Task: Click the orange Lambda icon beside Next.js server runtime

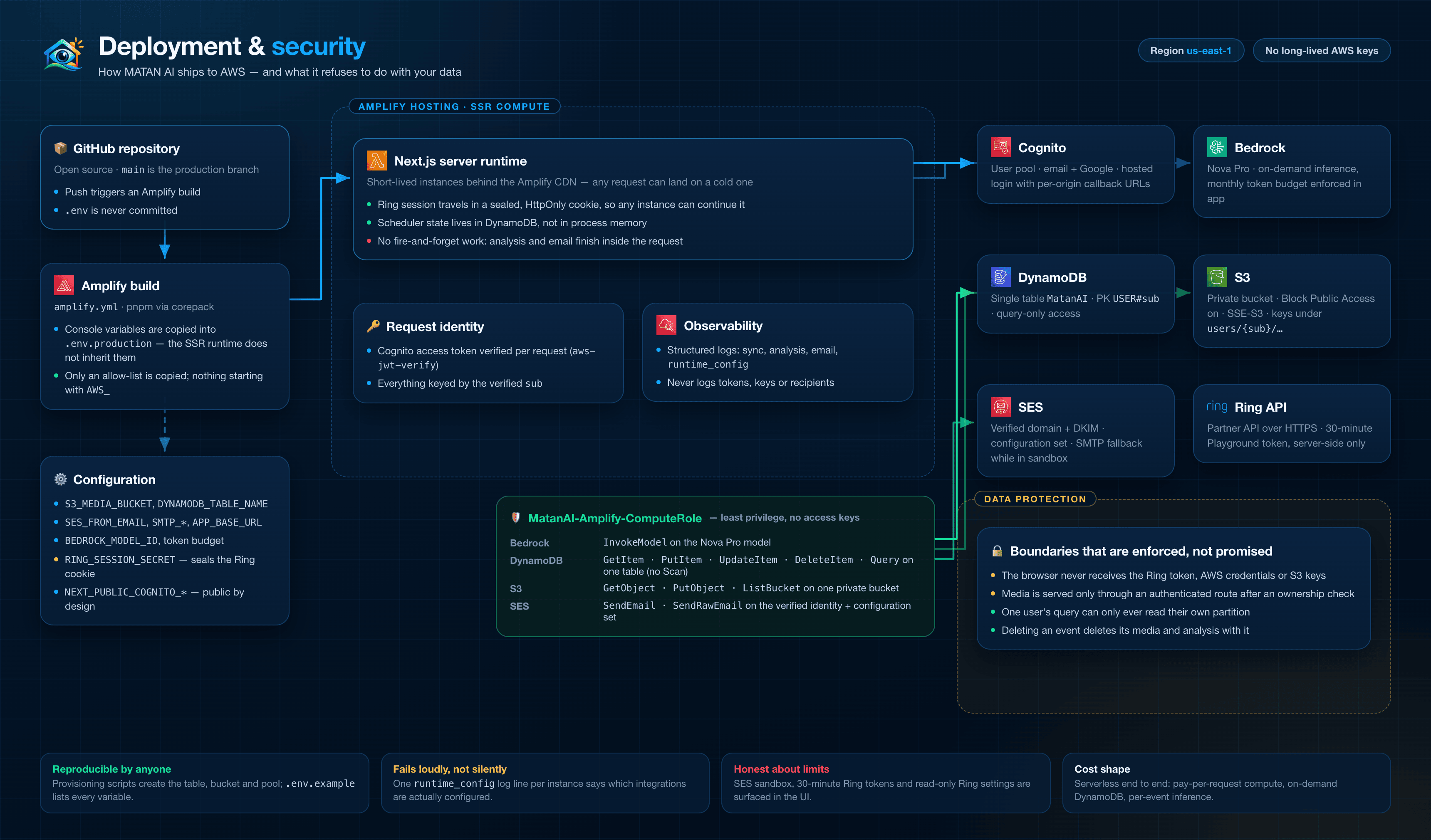Action: click(376, 161)
